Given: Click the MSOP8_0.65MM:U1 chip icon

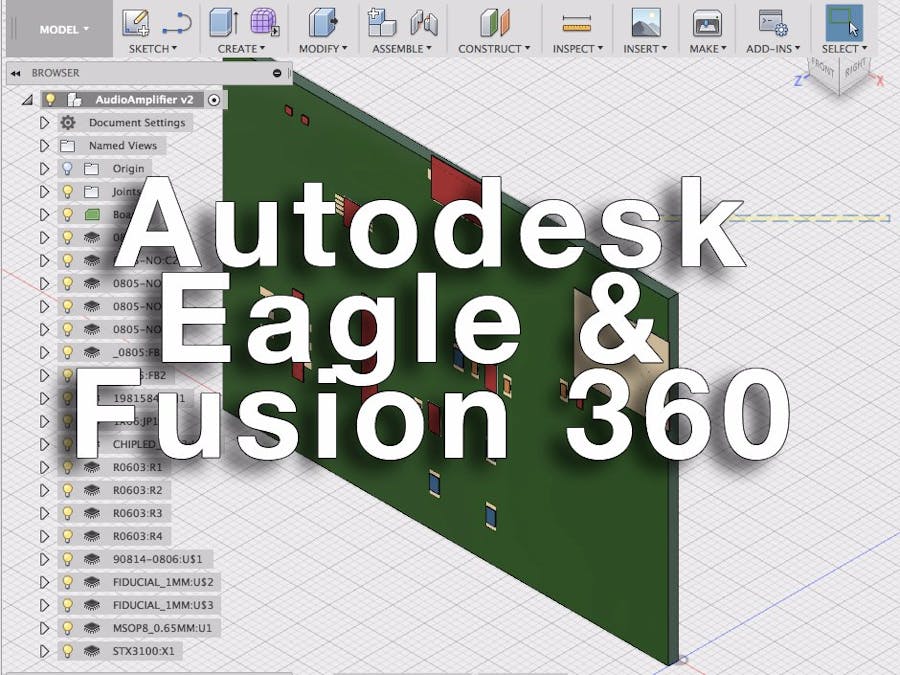Looking at the screenshot, I should point(92,628).
